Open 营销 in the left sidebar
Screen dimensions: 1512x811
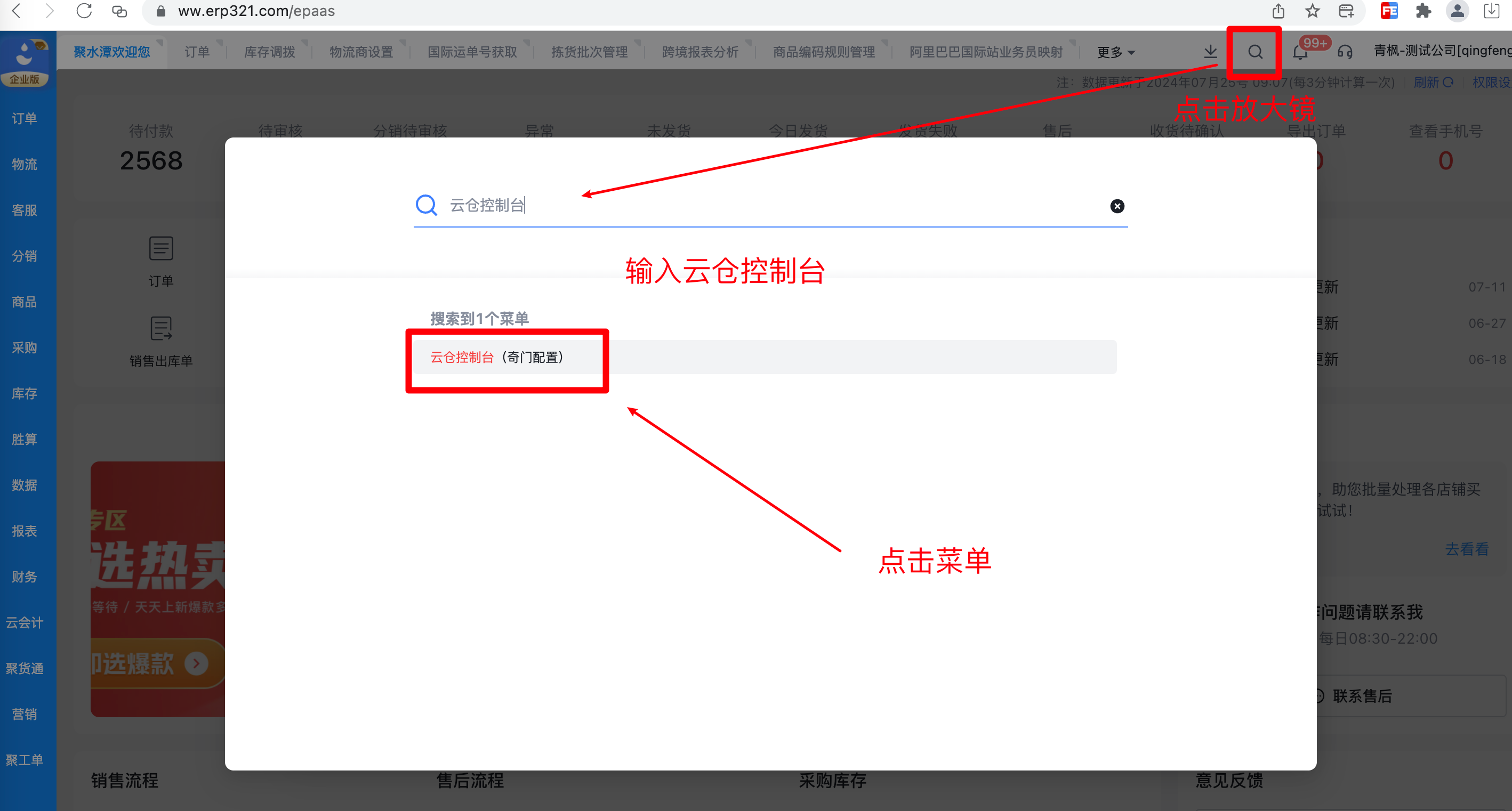click(25, 713)
